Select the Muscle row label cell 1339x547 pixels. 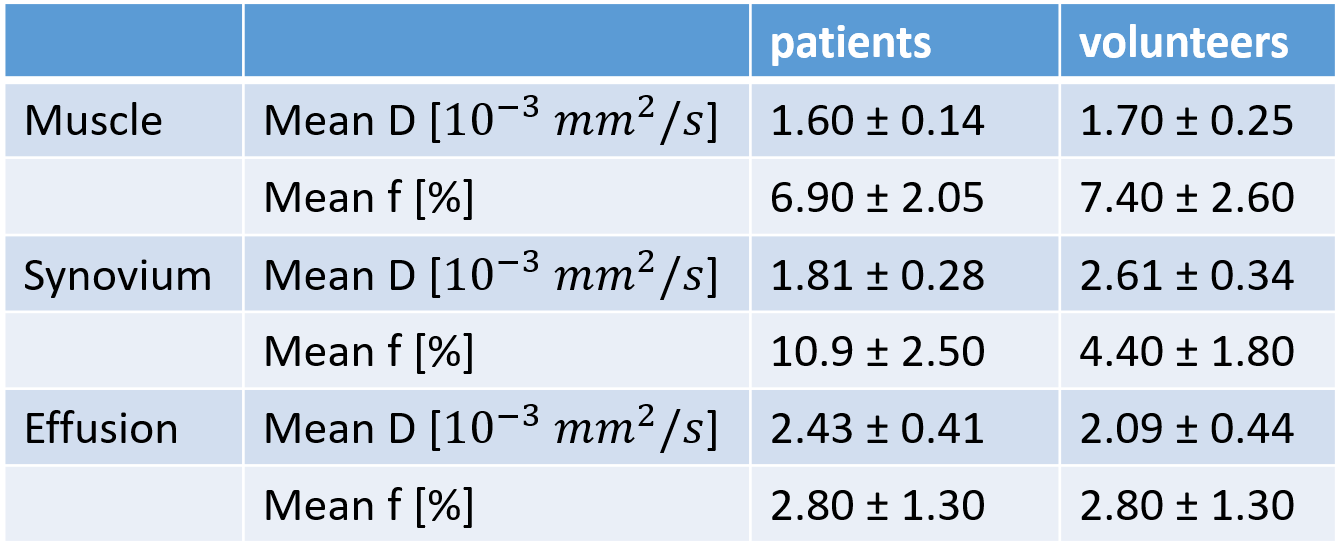pos(94,121)
